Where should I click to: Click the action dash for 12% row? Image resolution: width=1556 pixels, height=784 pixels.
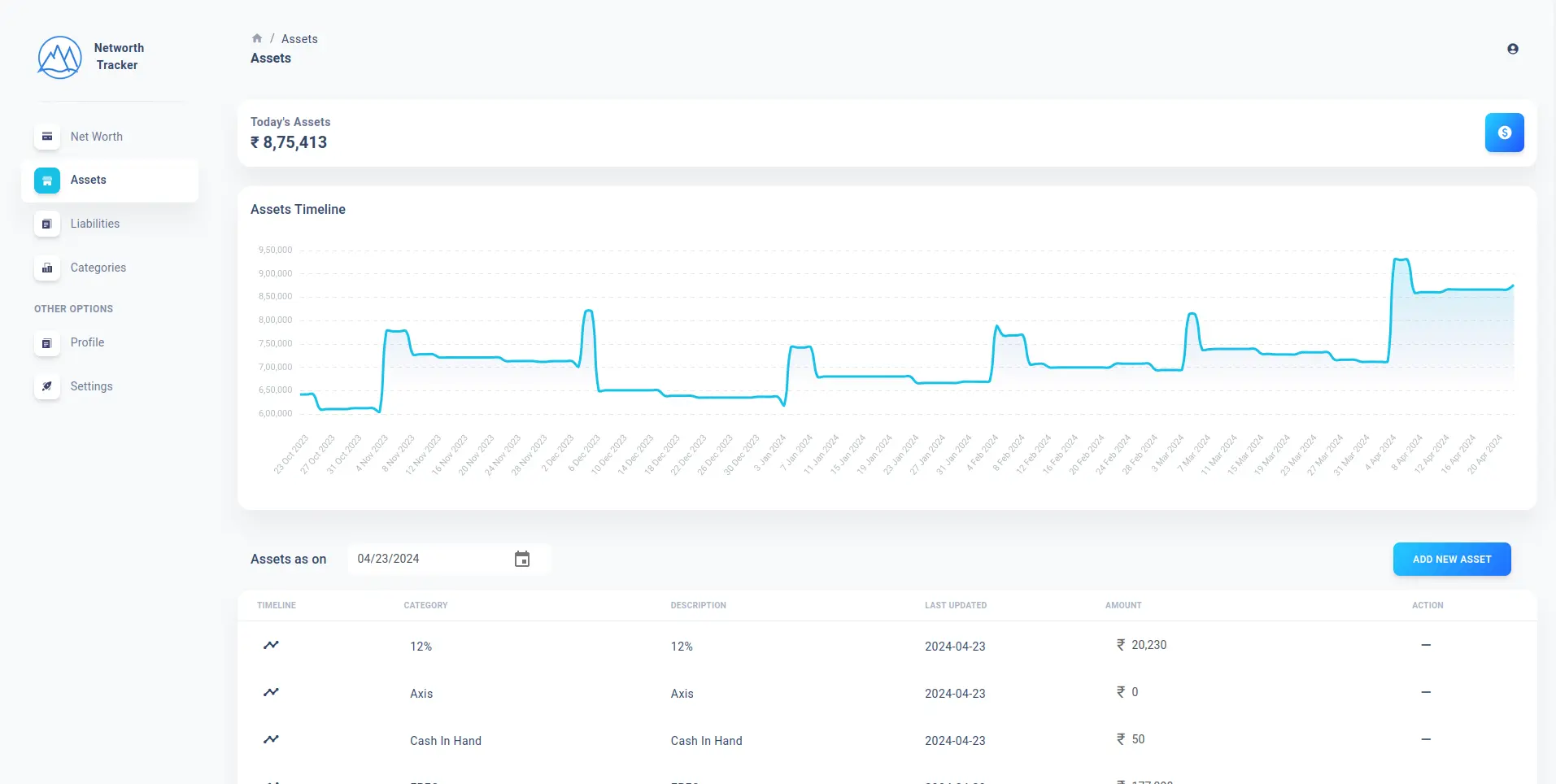[x=1426, y=645]
